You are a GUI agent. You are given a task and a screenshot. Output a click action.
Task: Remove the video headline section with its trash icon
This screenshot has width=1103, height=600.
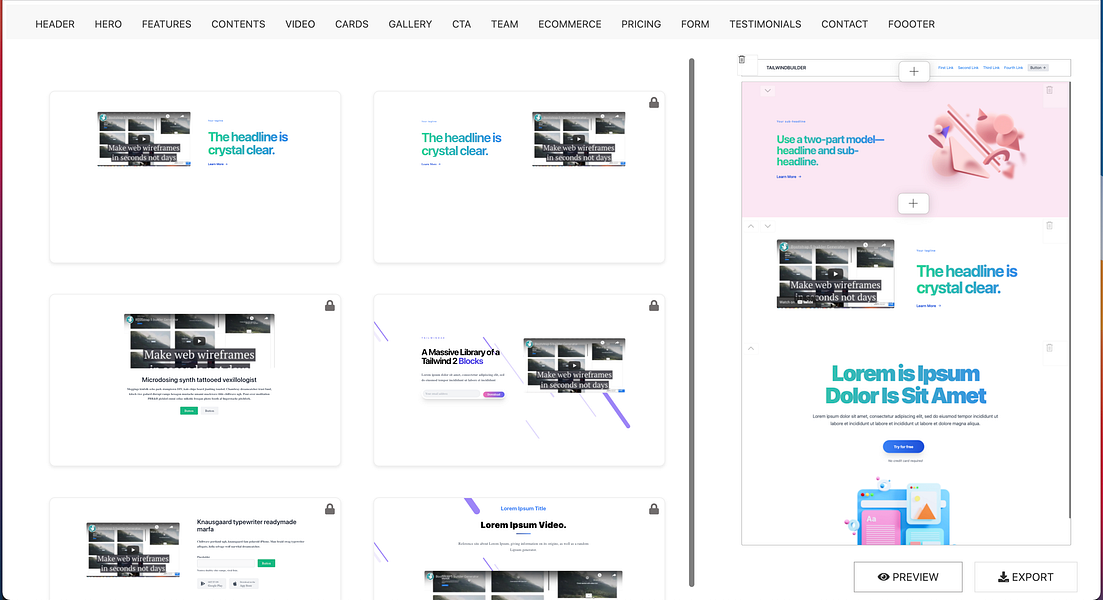1049,226
